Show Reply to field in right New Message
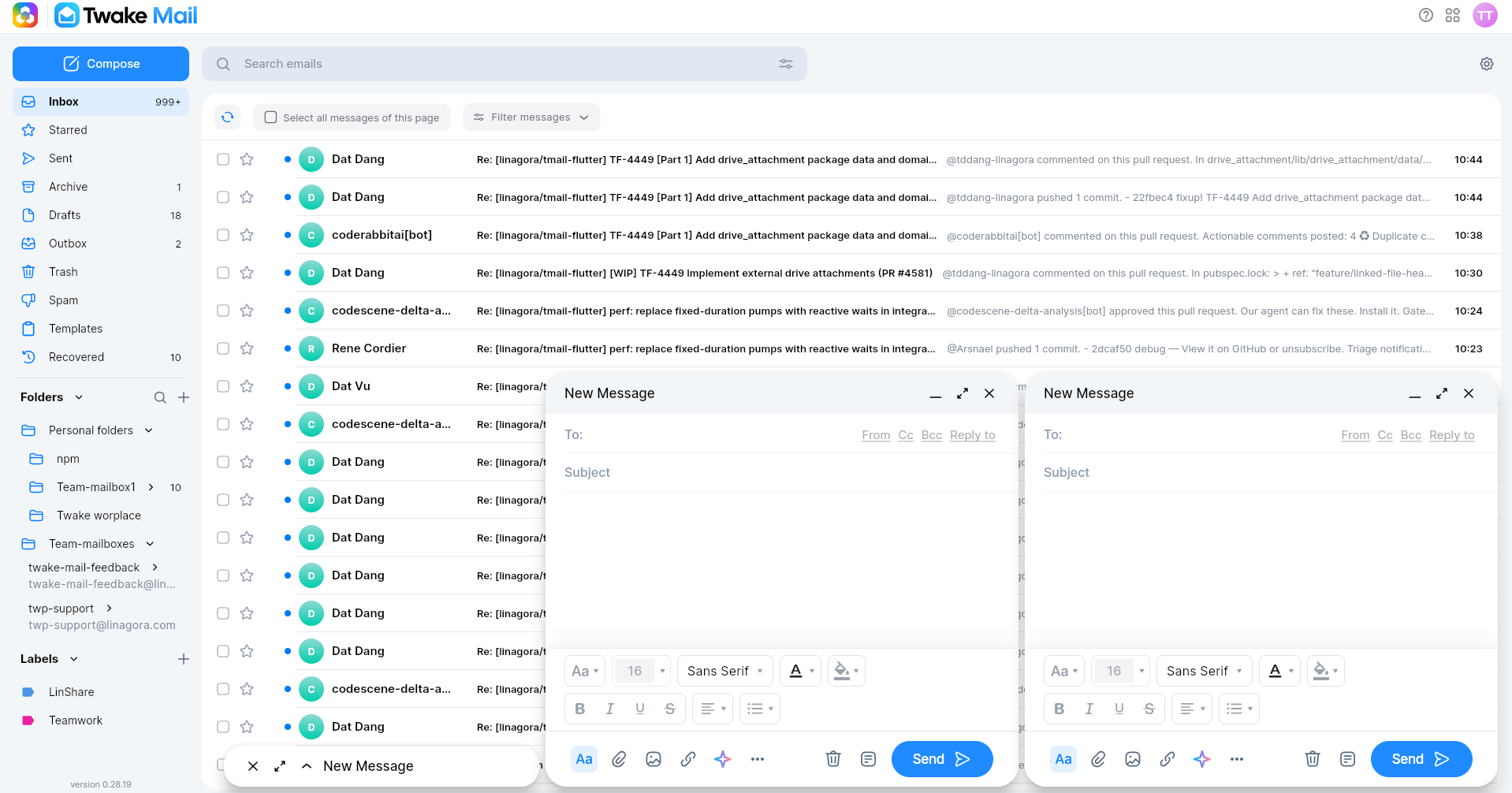 [x=1452, y=435]
